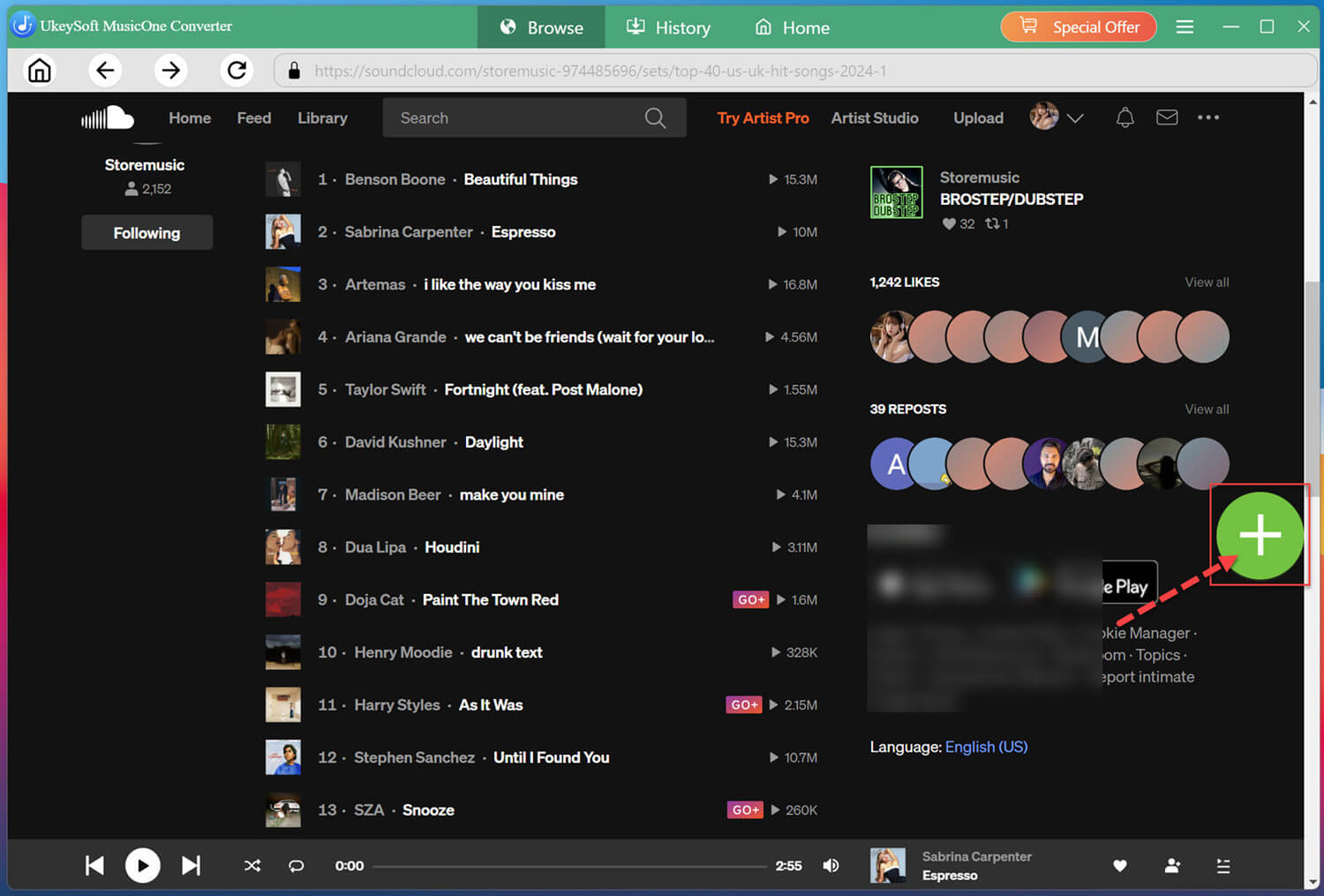
Task: Like the playing track with heart icon
Action: click(1120, 866)
